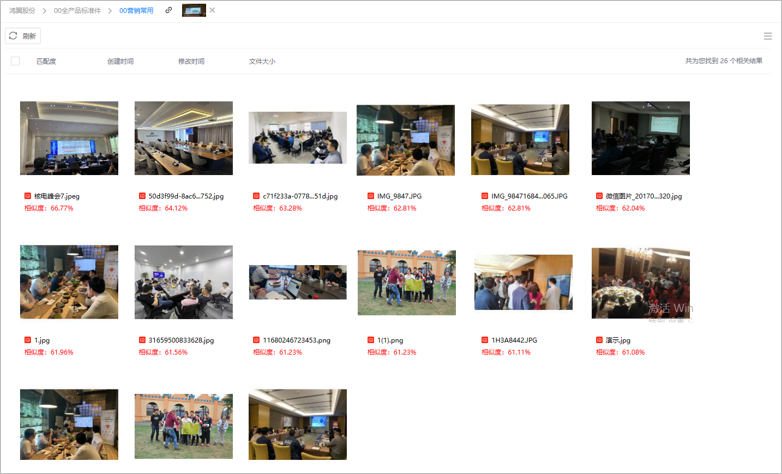Open thumbnail of 11680246723453.png
Viewport: 782px width, 474px height.
(298, 282)
